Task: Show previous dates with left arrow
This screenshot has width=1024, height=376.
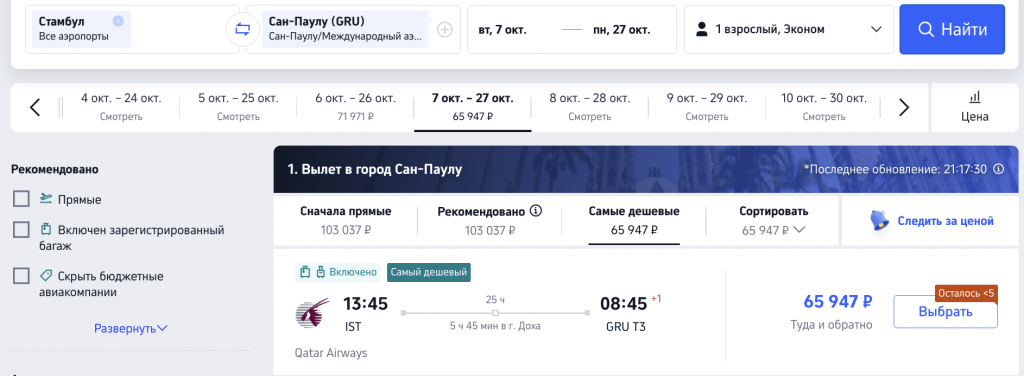Action: click(x=35, y=107)
